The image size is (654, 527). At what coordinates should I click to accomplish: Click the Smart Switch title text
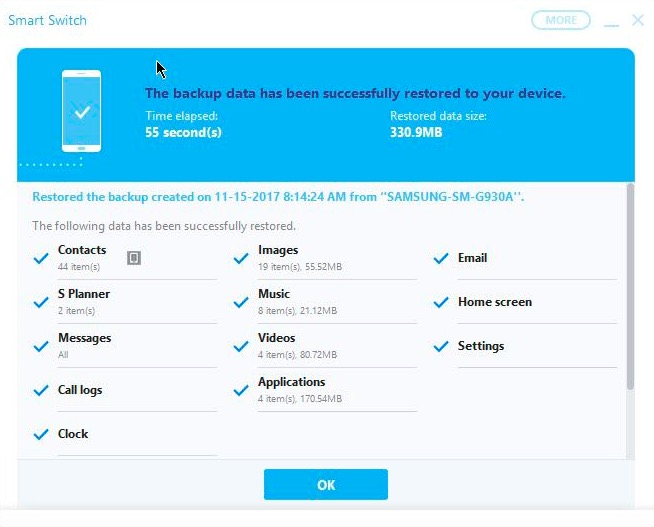pyautogui.click(x=47, y=20)
